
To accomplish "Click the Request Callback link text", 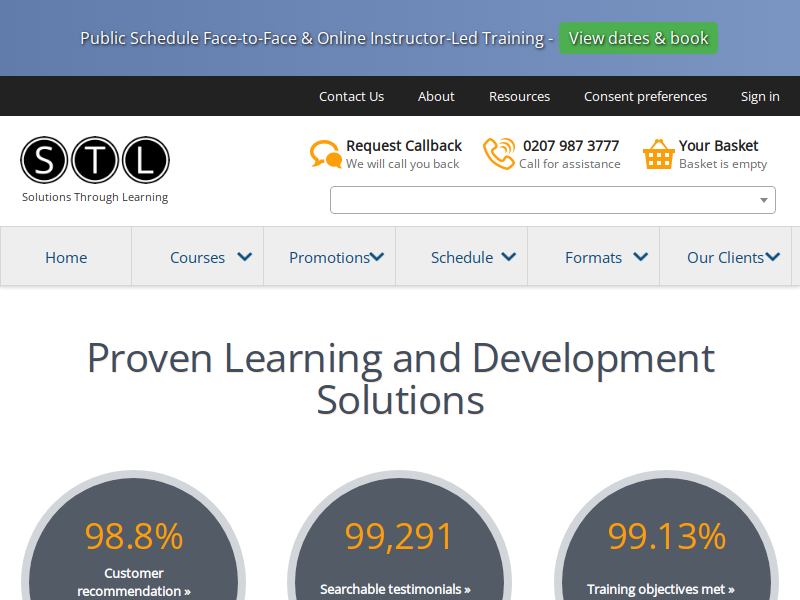I will (404, 146).
